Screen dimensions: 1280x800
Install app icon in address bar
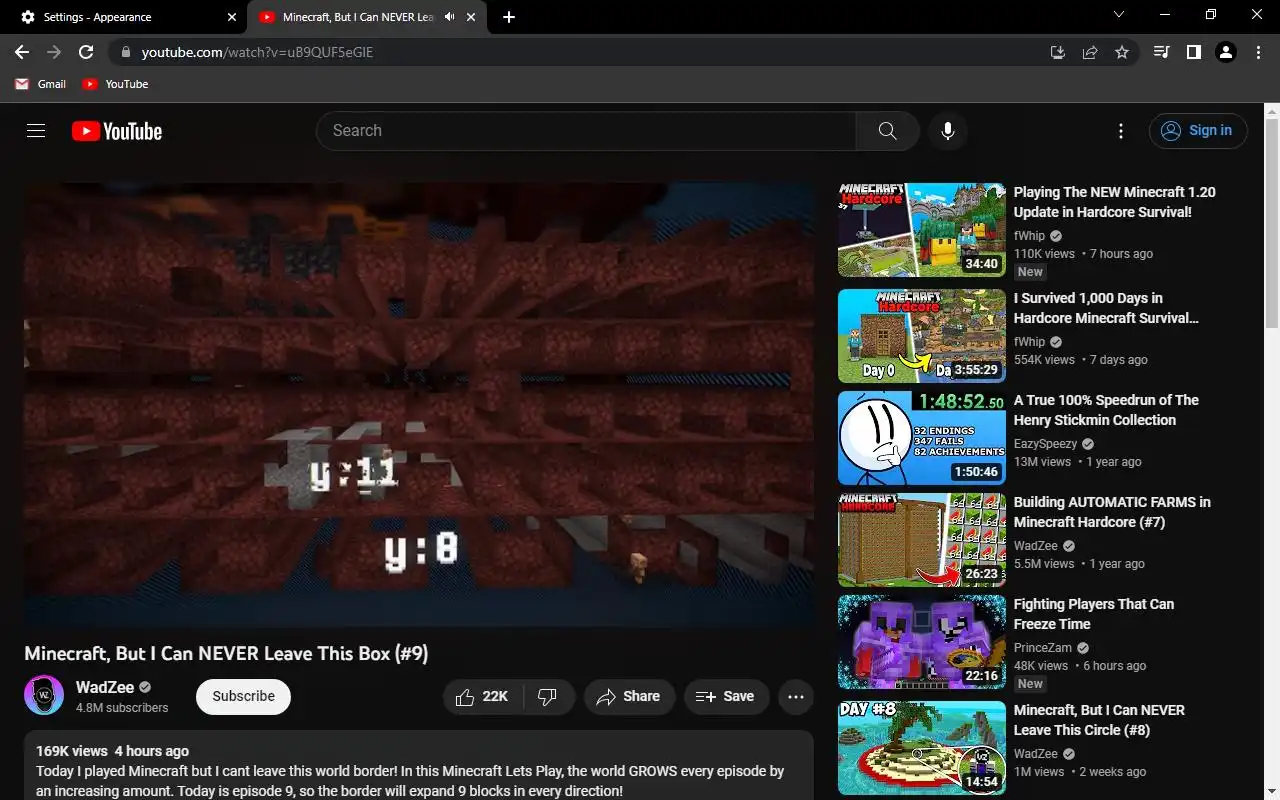click(1058, 52)
